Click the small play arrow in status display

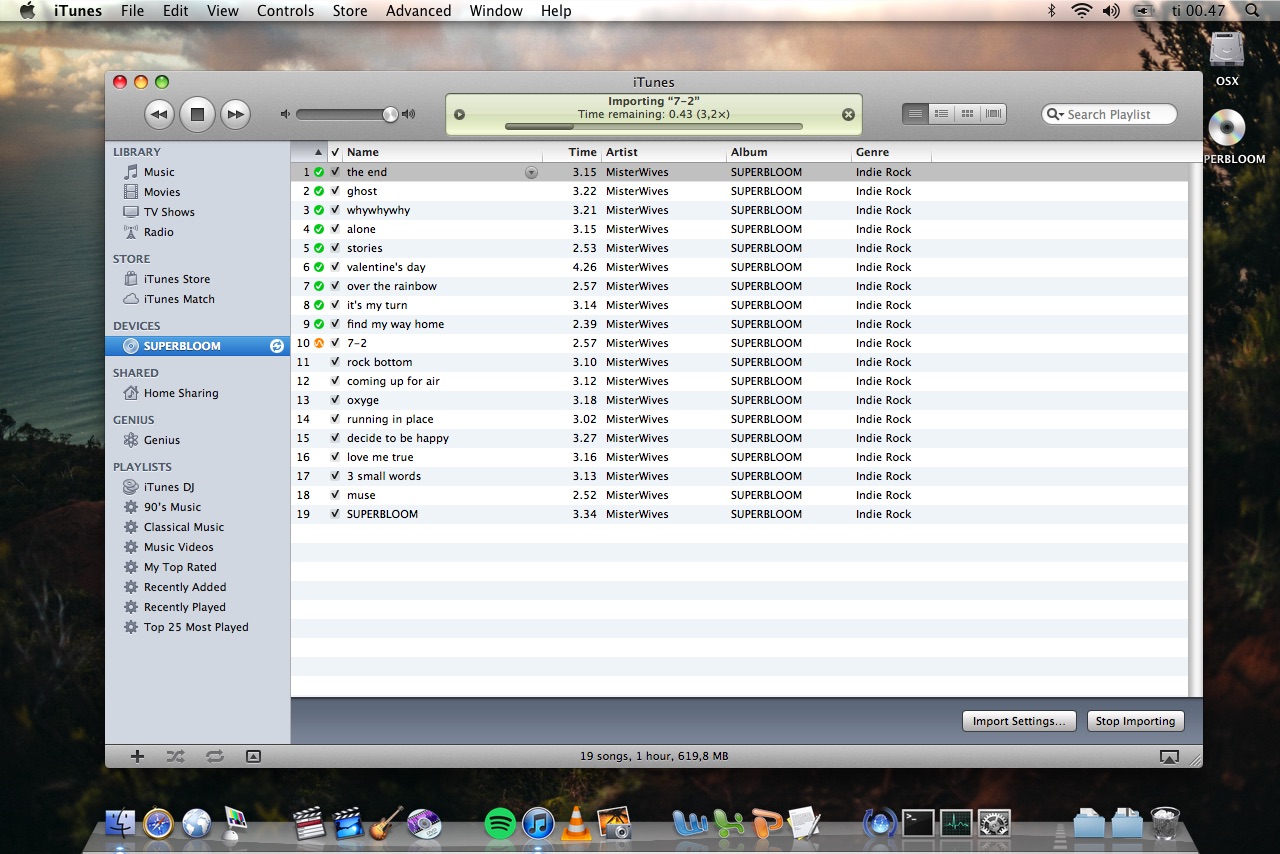click(x=459, y=114)
